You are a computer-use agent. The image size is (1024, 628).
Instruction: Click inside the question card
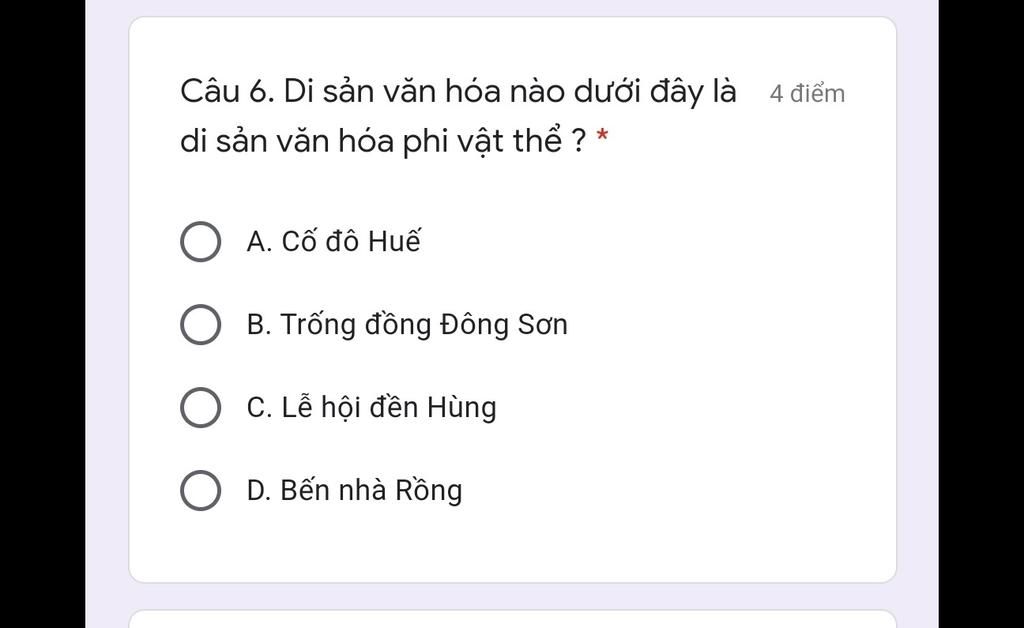coord(512,300)
